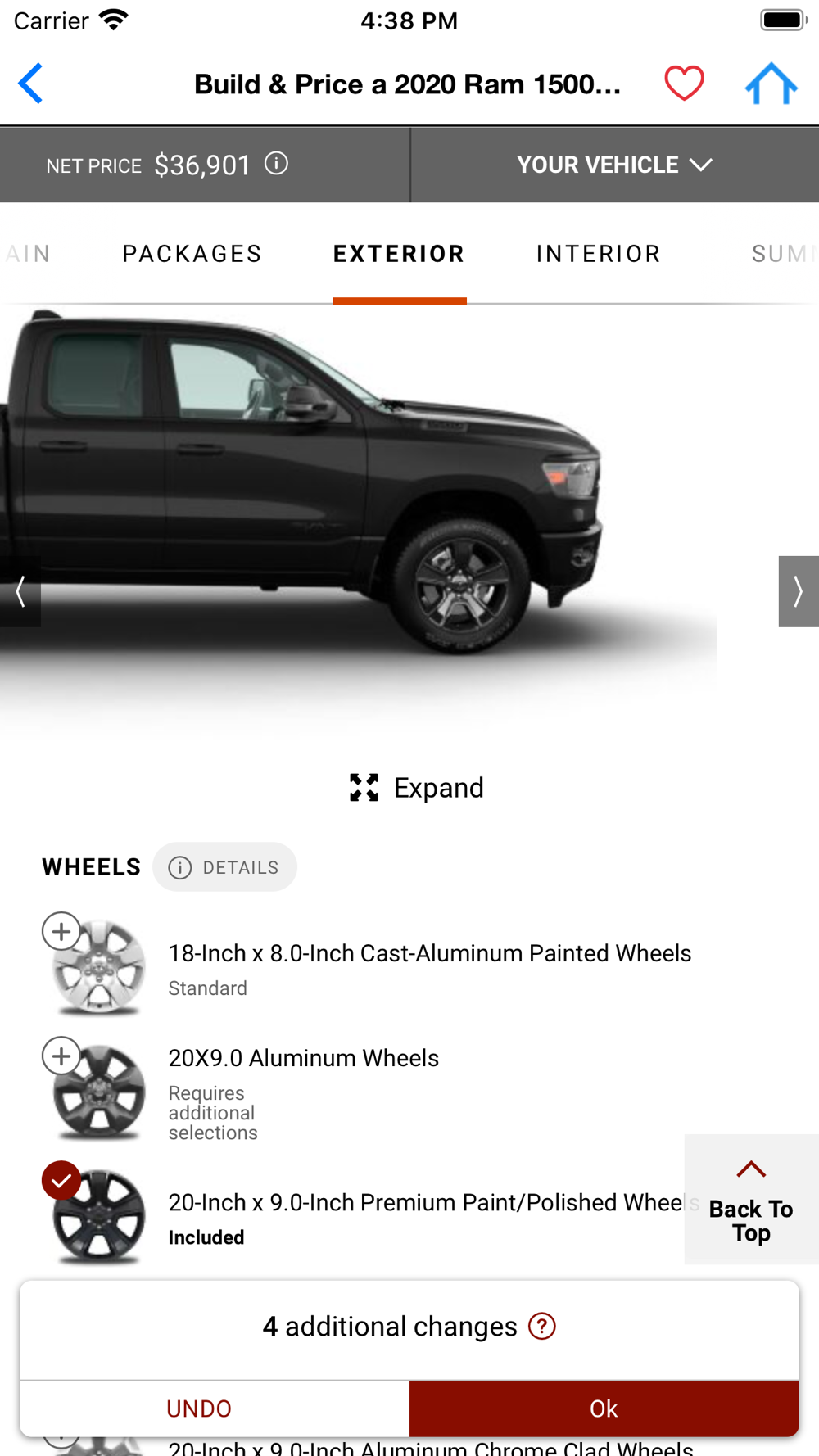Jump up with Back To Top
819x1456 pixels.
click(751, 1200)
